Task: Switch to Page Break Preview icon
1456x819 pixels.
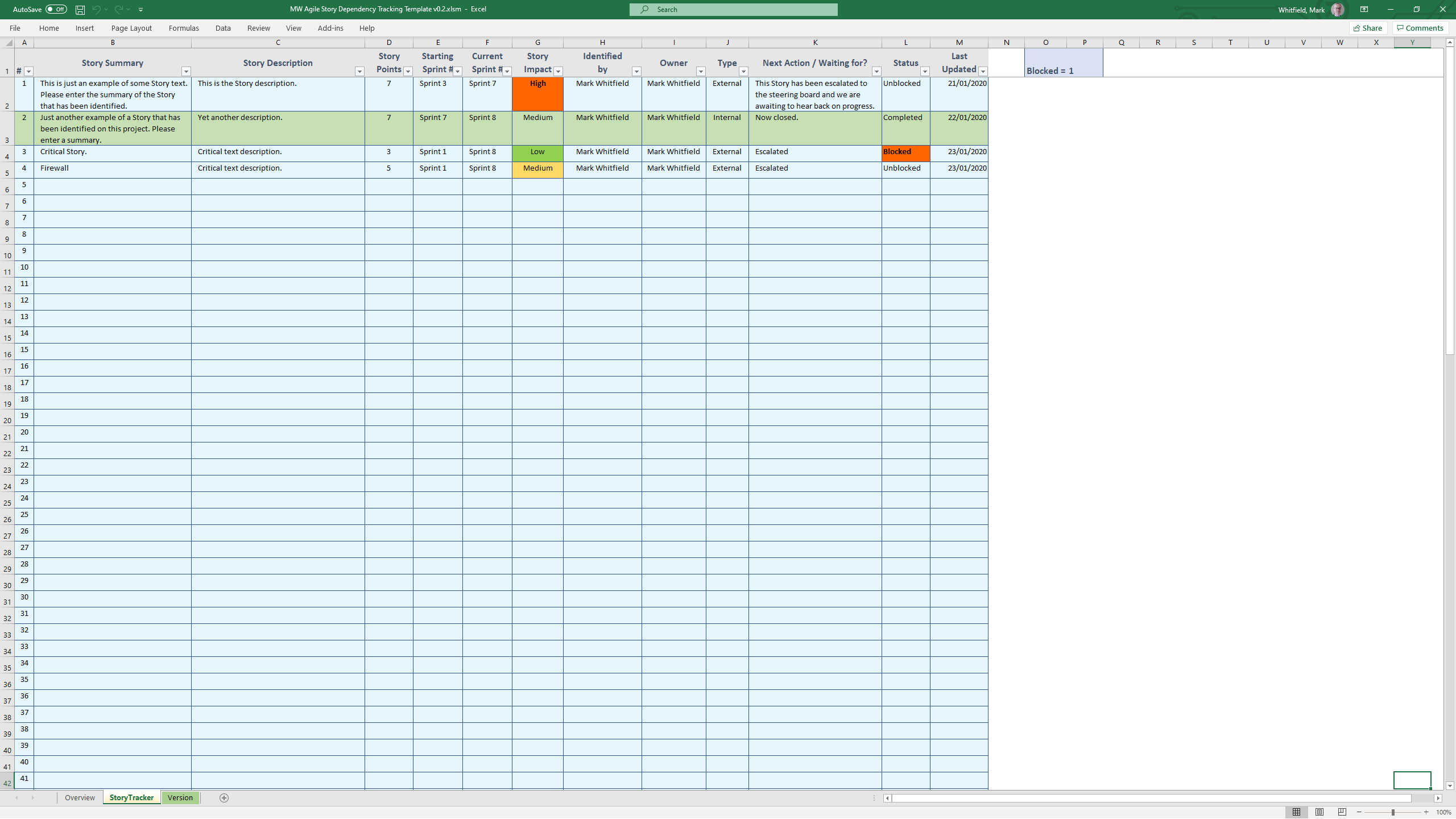Action: (x=1342, y=812)
